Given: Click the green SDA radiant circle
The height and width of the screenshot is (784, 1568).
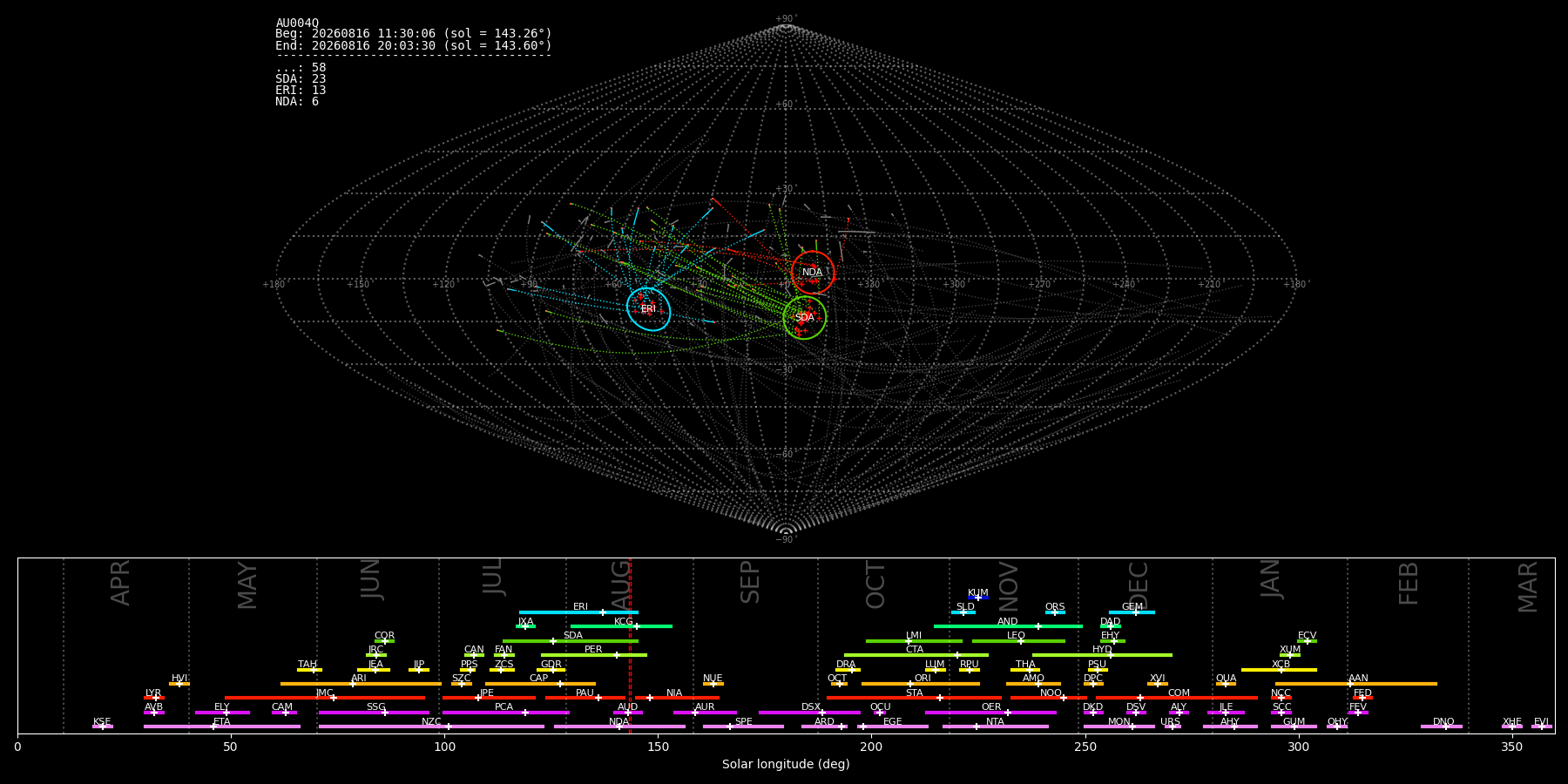Looking at the screenshot, I should (805, 318).
